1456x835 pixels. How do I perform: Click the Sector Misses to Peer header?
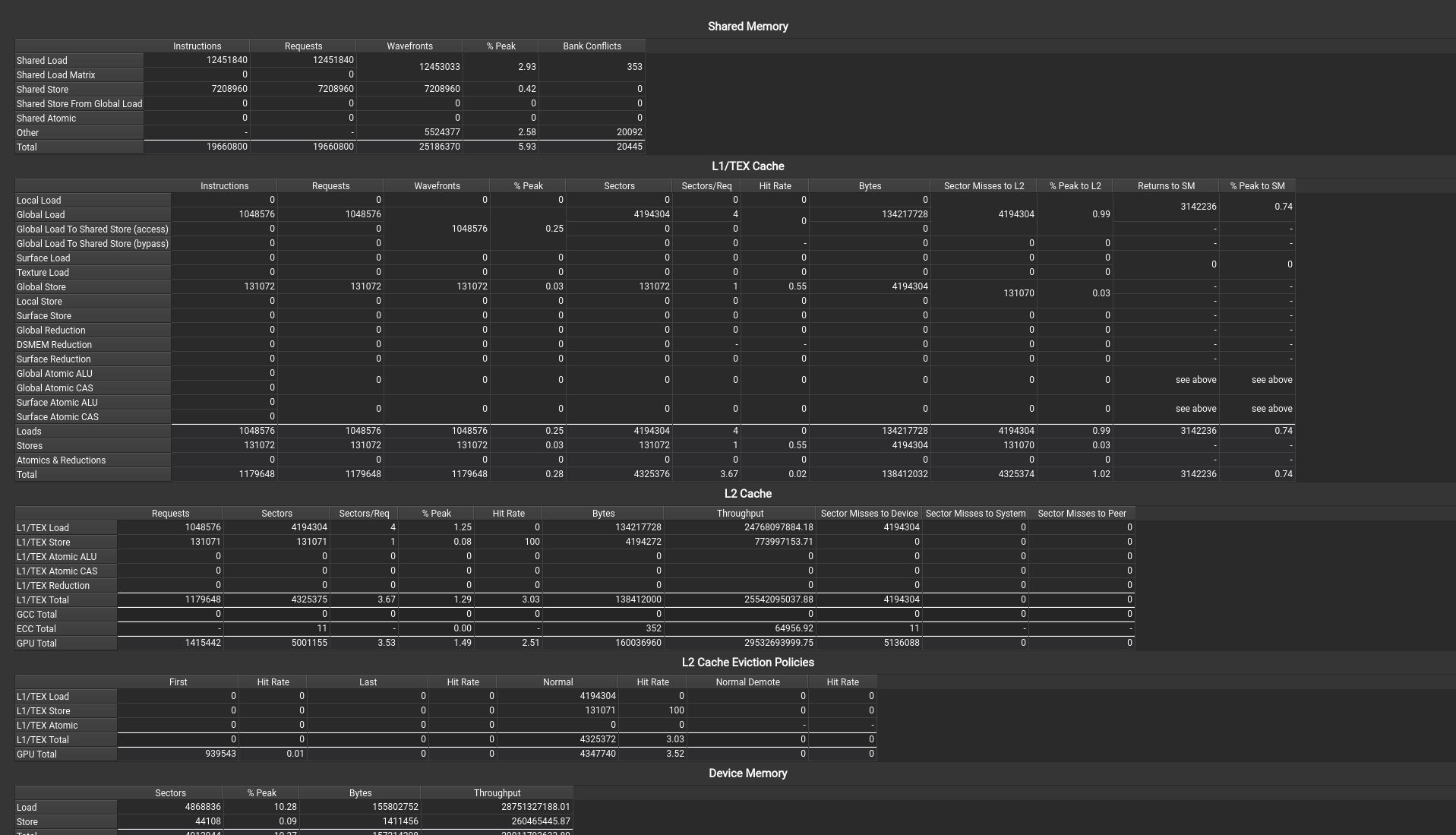coord(1081,514)
